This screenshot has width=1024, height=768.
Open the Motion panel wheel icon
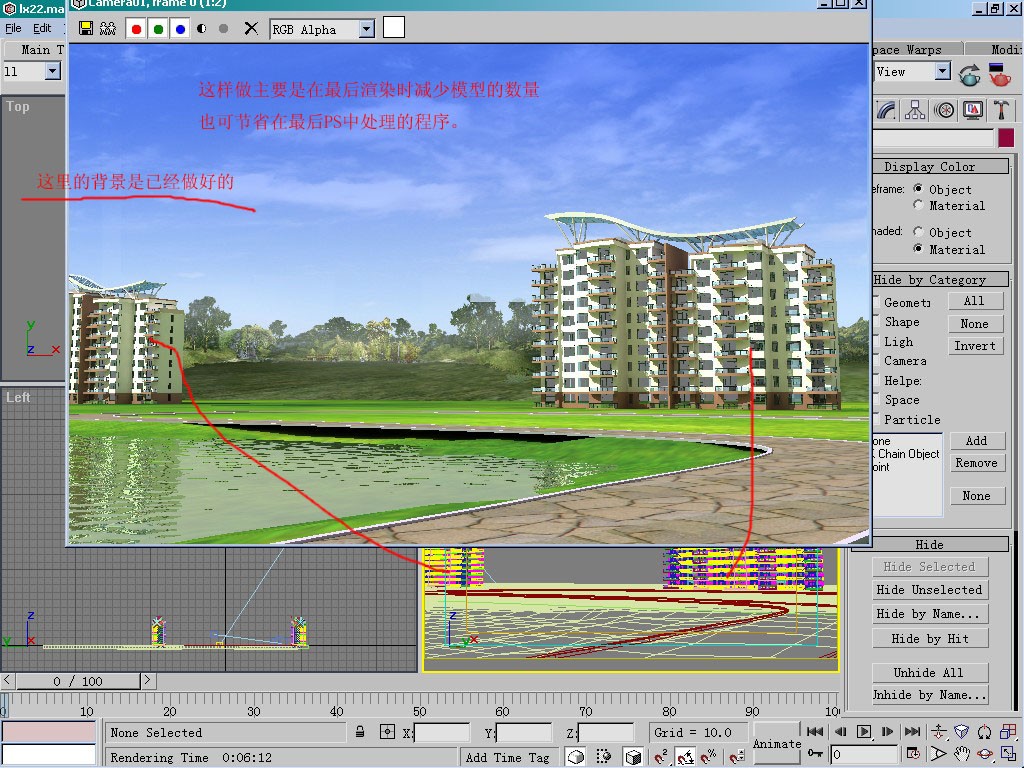pyautogui.click(x=943, y=110)
